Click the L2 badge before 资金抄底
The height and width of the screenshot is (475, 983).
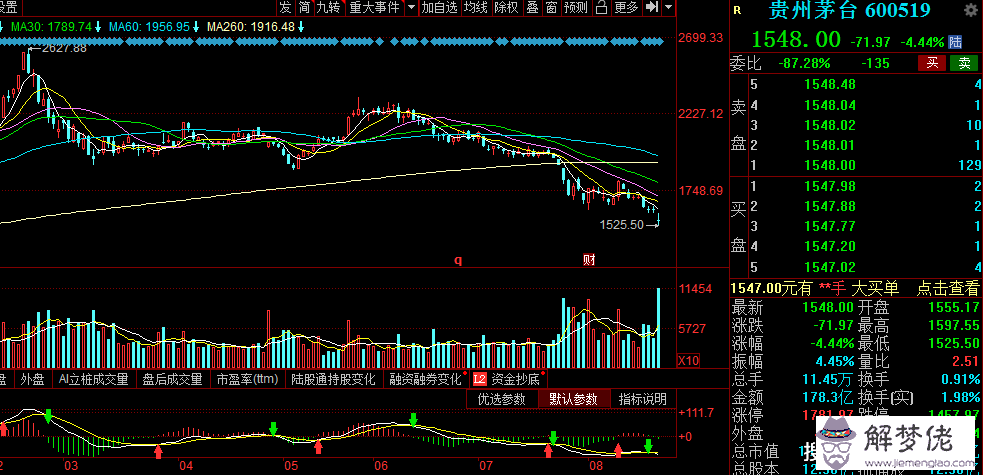tap(480, 379)
